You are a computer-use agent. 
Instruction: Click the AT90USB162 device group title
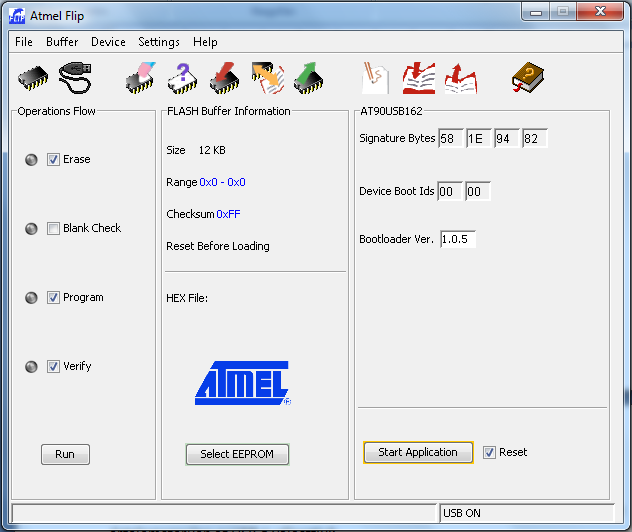point(391,111)
